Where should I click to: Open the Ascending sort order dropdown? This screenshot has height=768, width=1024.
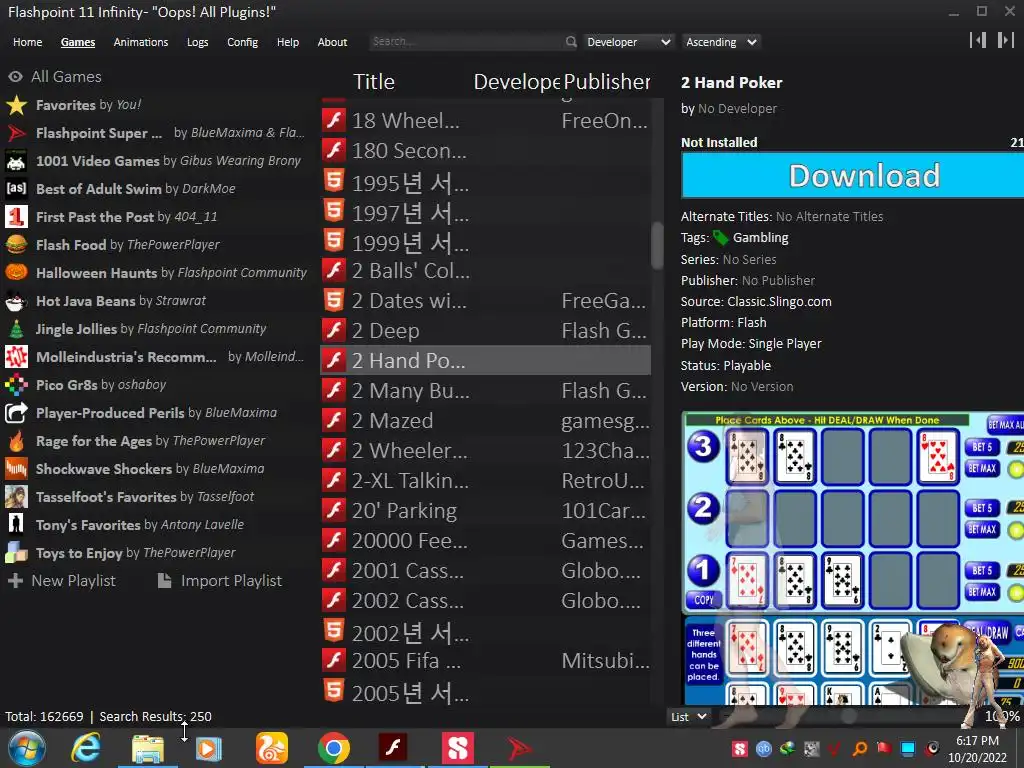pyautogui.click(x=721, y=42)
